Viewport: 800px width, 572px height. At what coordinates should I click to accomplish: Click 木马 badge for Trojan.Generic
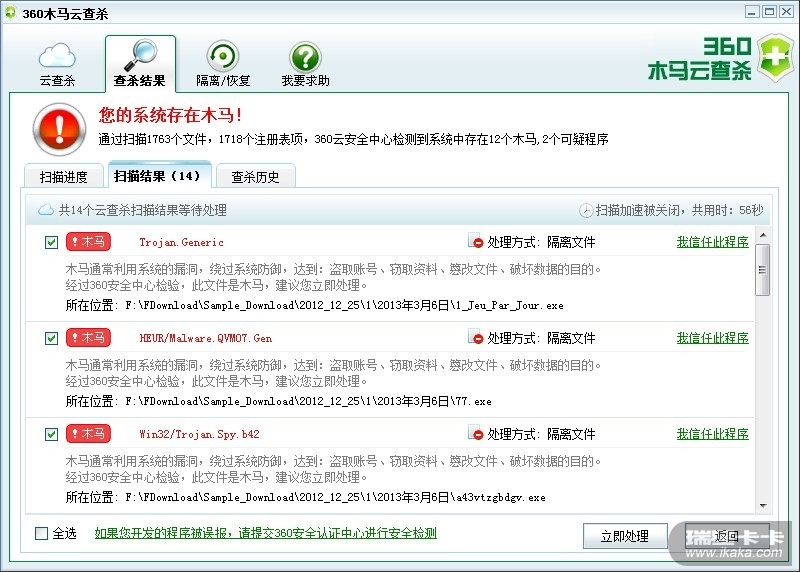tap(88, 241)
